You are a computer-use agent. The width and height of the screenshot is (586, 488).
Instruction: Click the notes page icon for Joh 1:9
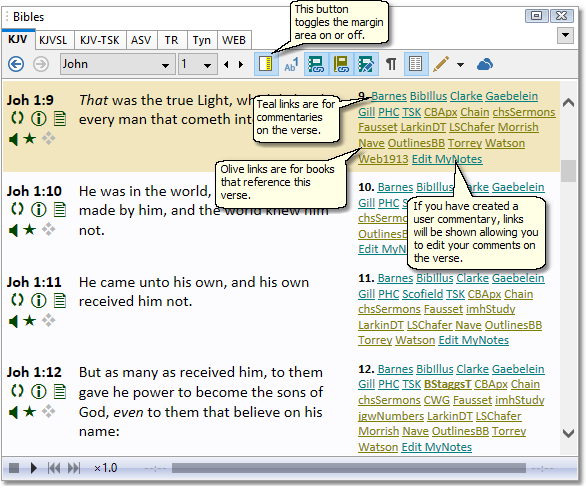60,118
